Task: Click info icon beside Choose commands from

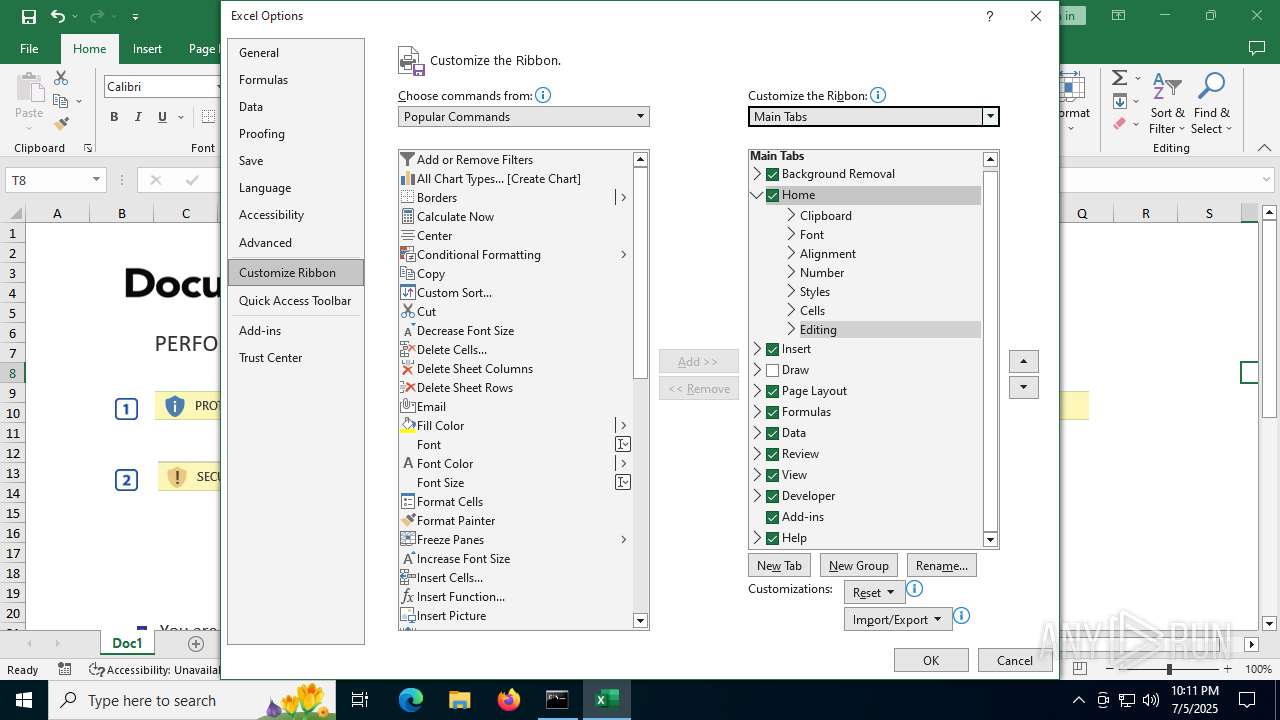Action: 543,96
